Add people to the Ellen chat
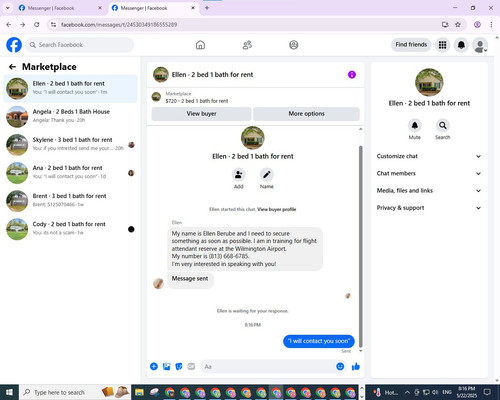Viewport: 500px width, 400px height. [x=239, y=175]
